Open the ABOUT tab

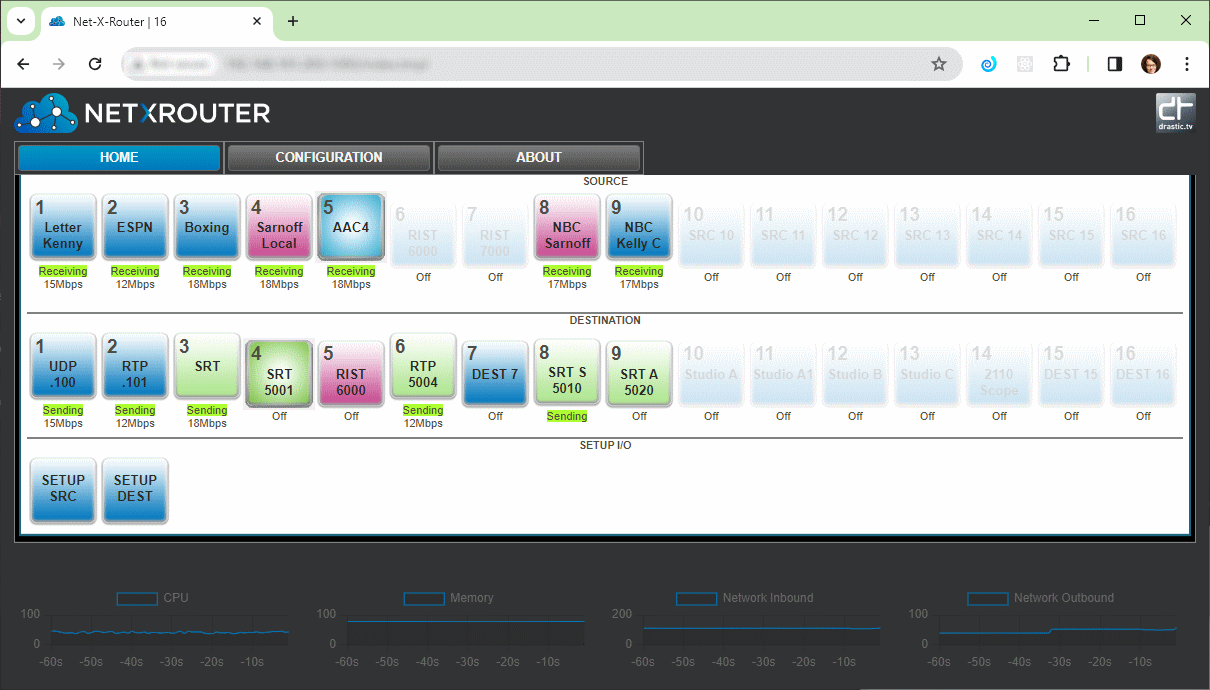click(x=539, y=157)
